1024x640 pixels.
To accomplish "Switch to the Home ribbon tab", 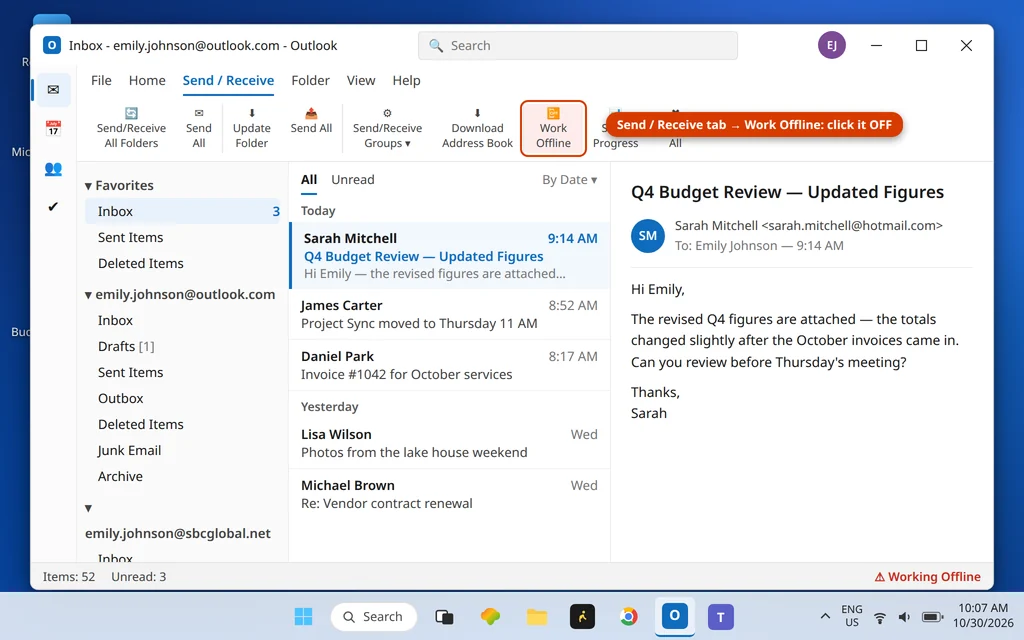I will click(147, 80).
